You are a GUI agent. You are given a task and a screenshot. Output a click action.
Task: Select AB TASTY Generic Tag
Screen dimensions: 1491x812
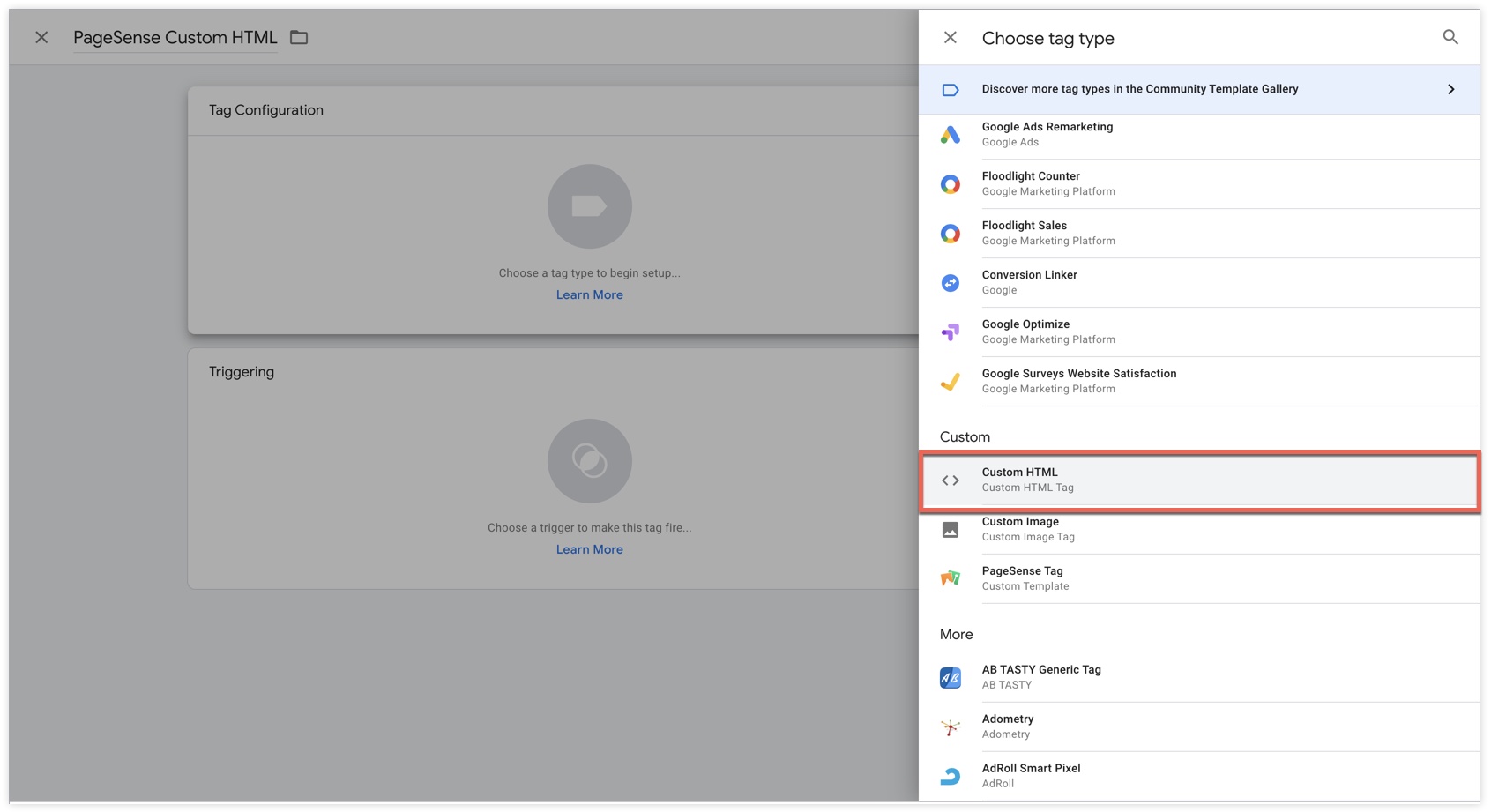[1041, 676]
